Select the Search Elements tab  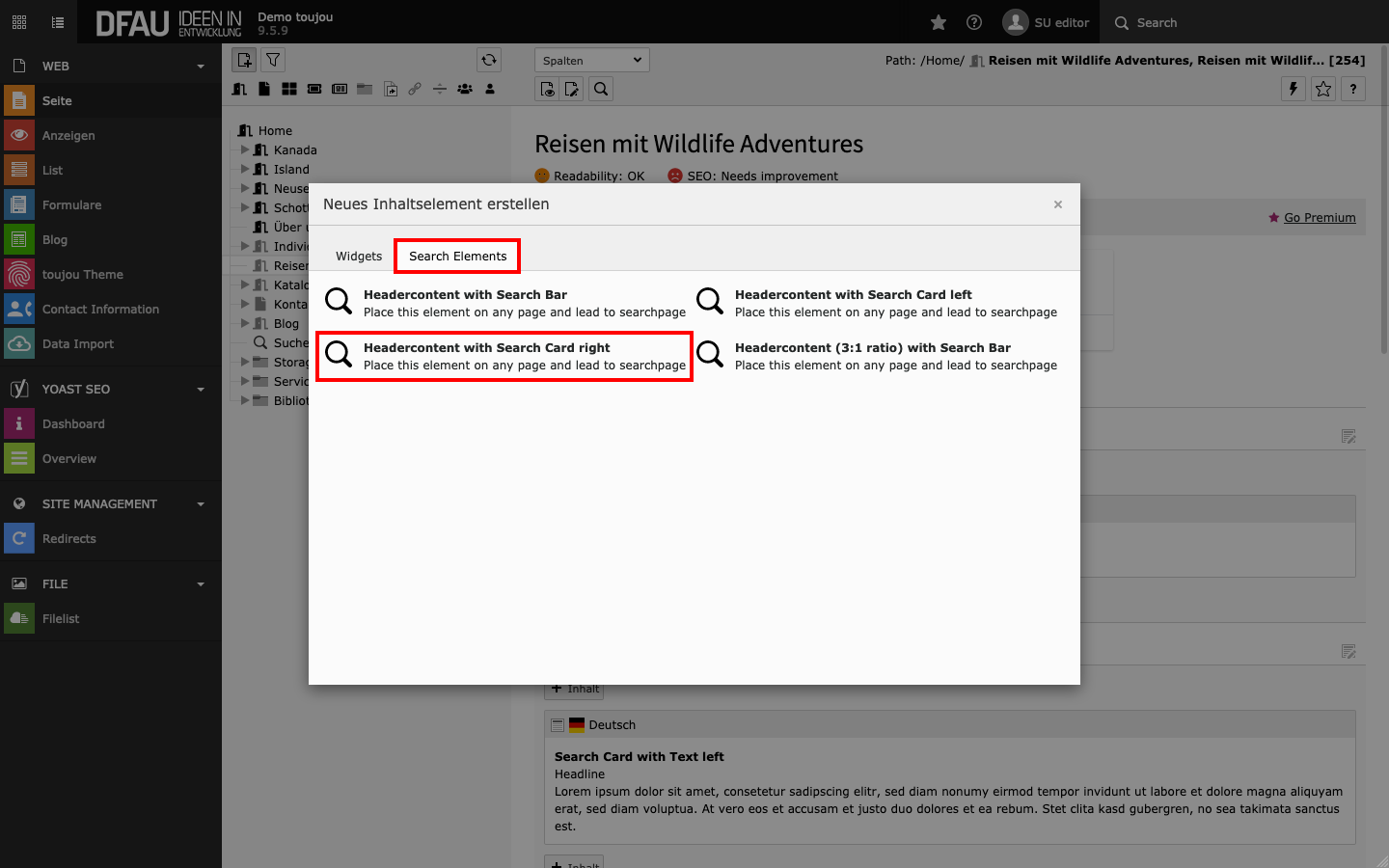point(457,257)
